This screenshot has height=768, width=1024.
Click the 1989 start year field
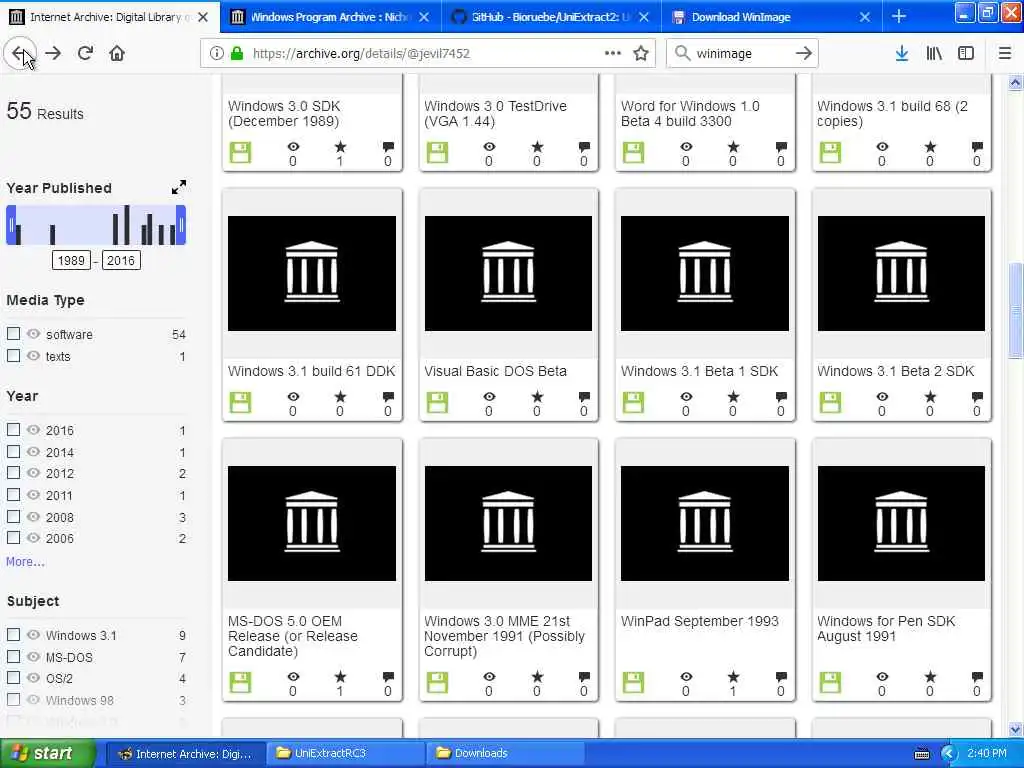pos(71,261)
